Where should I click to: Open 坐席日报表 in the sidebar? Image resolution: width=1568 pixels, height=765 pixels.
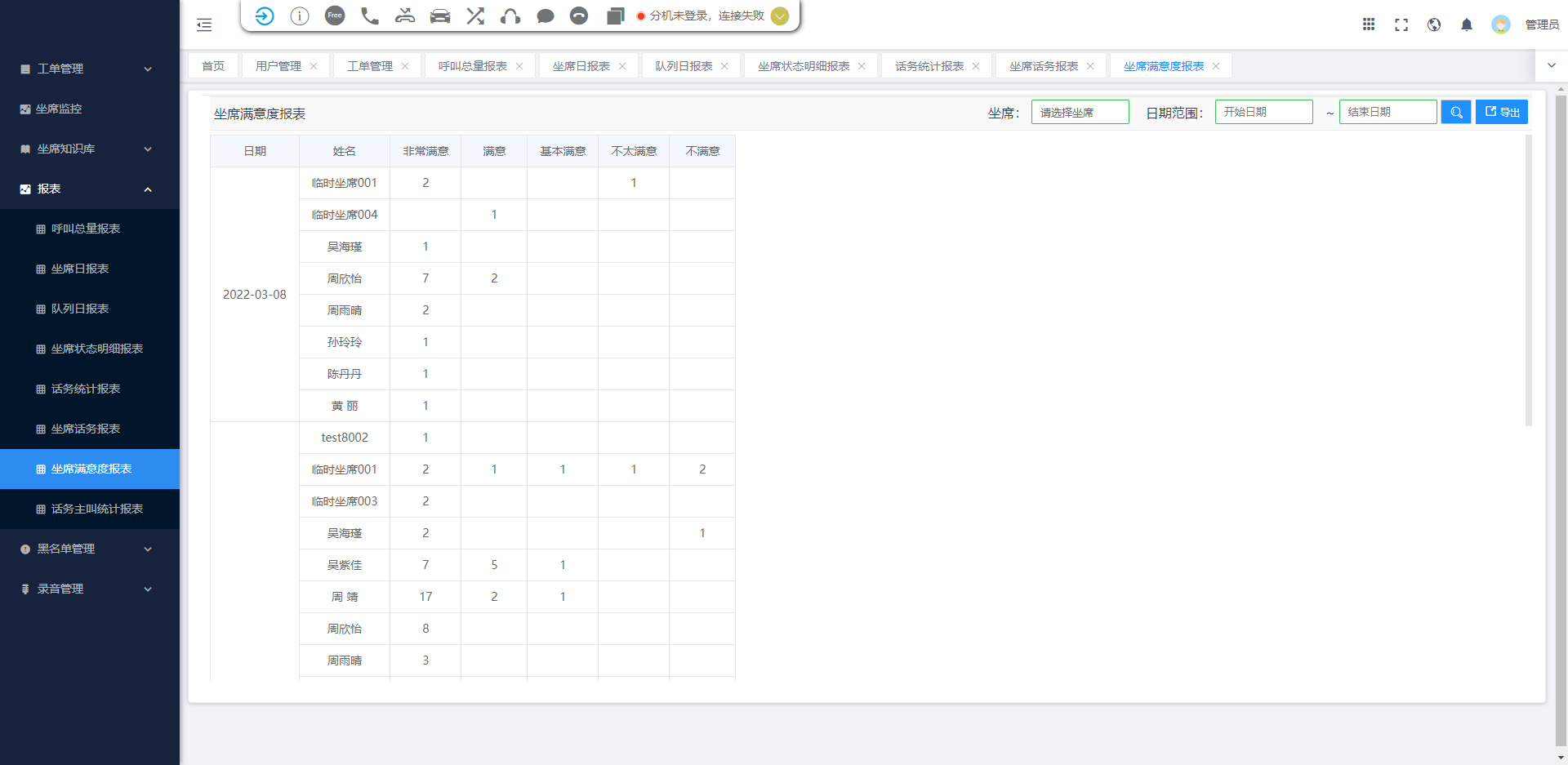pyautogui.click(x=90, y=269)
